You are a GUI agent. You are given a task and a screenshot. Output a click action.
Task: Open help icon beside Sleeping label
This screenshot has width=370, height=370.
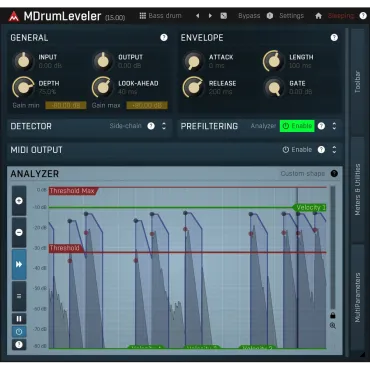[x=363, y=16]
